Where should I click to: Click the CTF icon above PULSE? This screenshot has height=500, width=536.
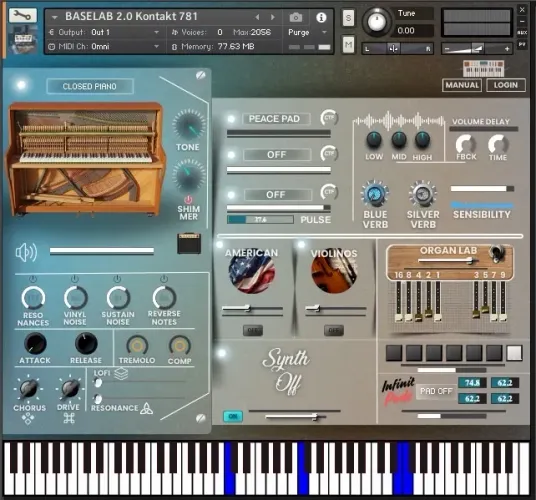(329, 192)
